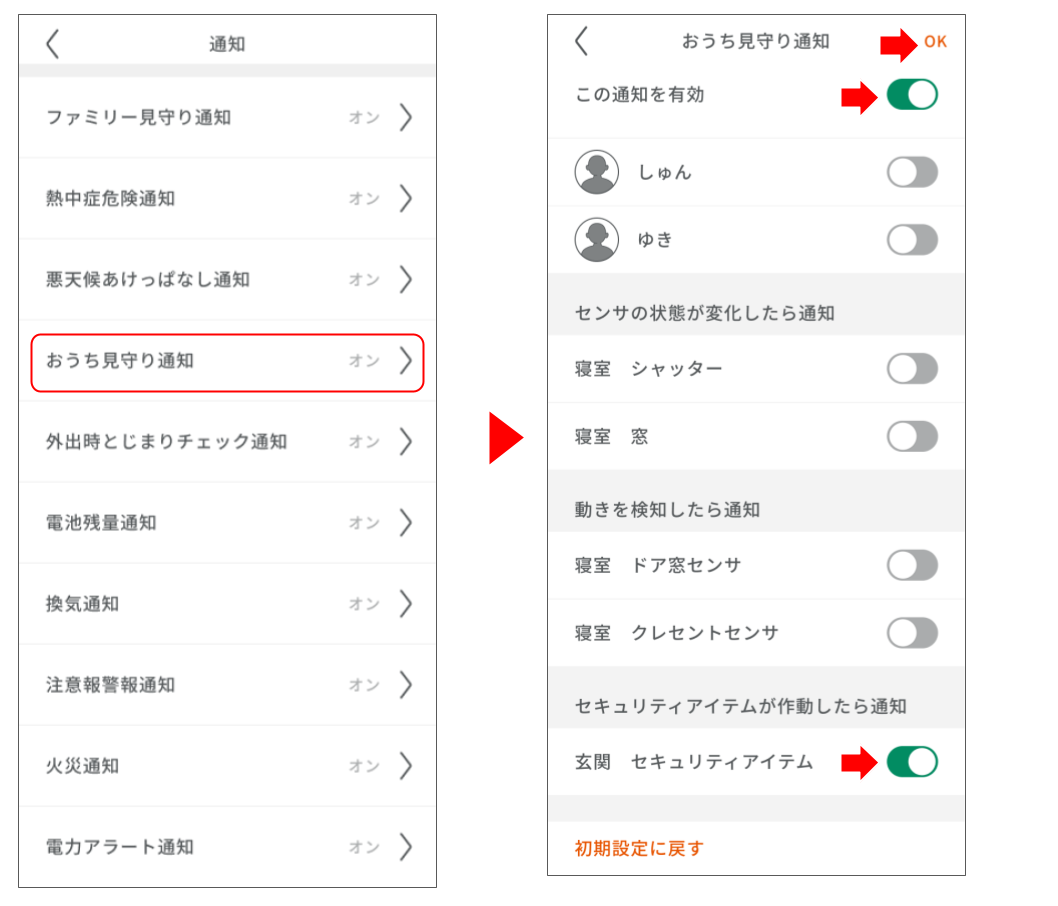Tap the back arrow on 通知 screen
Image resolution: width=1058 pixels, height=906 pixels.
51,43
